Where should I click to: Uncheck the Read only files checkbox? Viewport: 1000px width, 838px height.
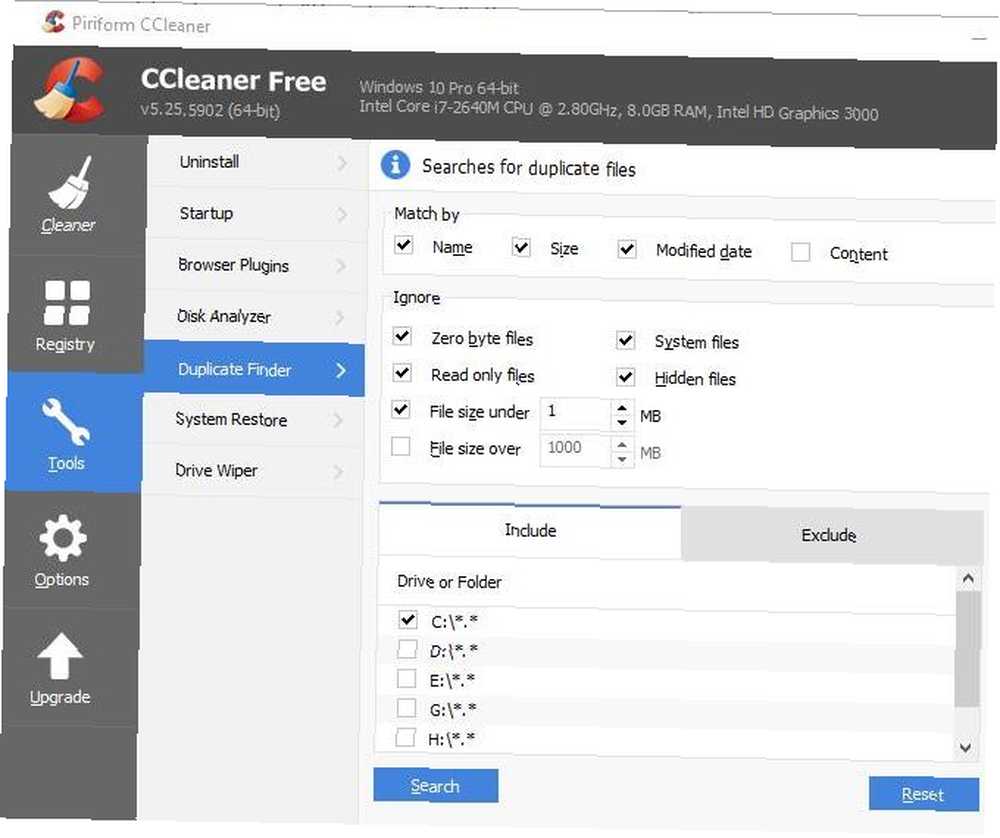click(402, 372)
